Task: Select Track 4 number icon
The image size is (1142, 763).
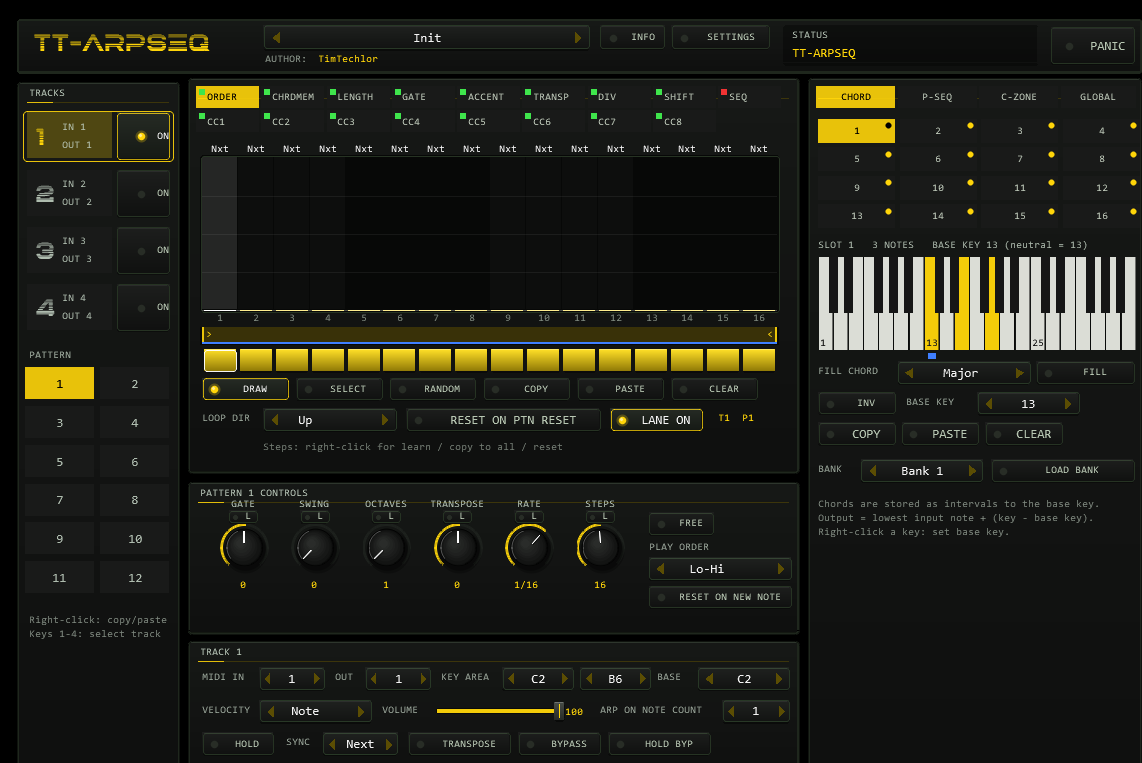Action: pos(44,307)
